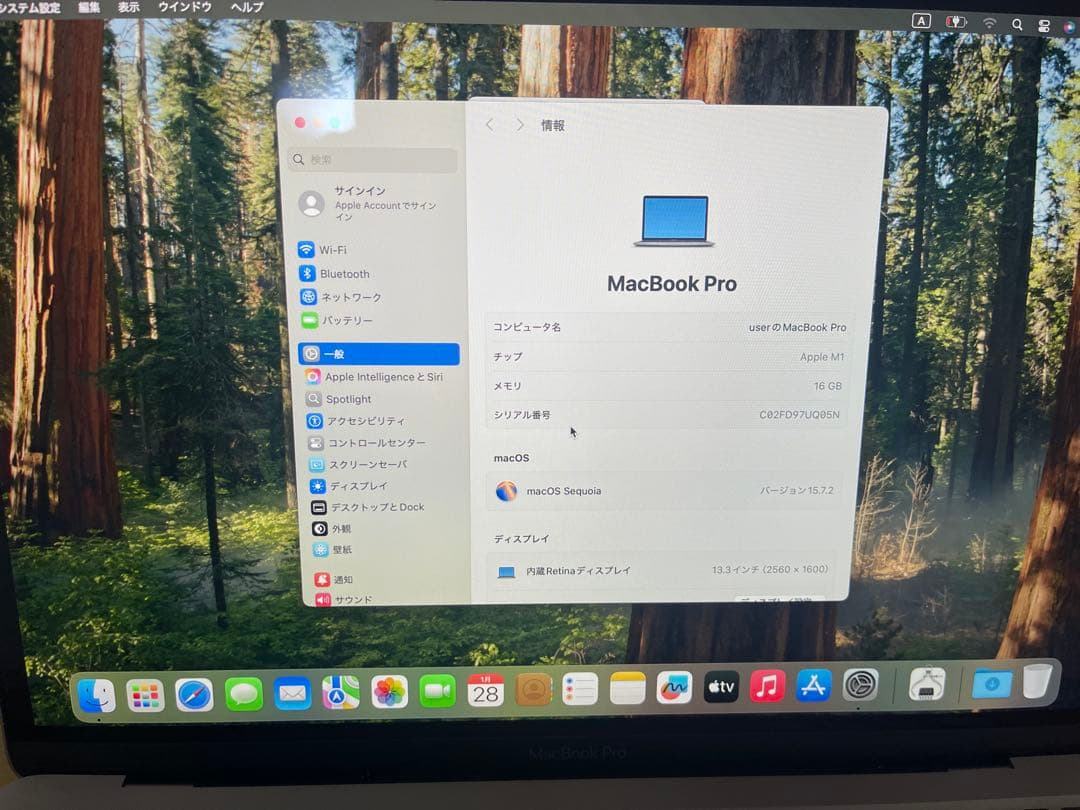Click the 検索 search field
The image size is (1080, 810).
[373, 160]
